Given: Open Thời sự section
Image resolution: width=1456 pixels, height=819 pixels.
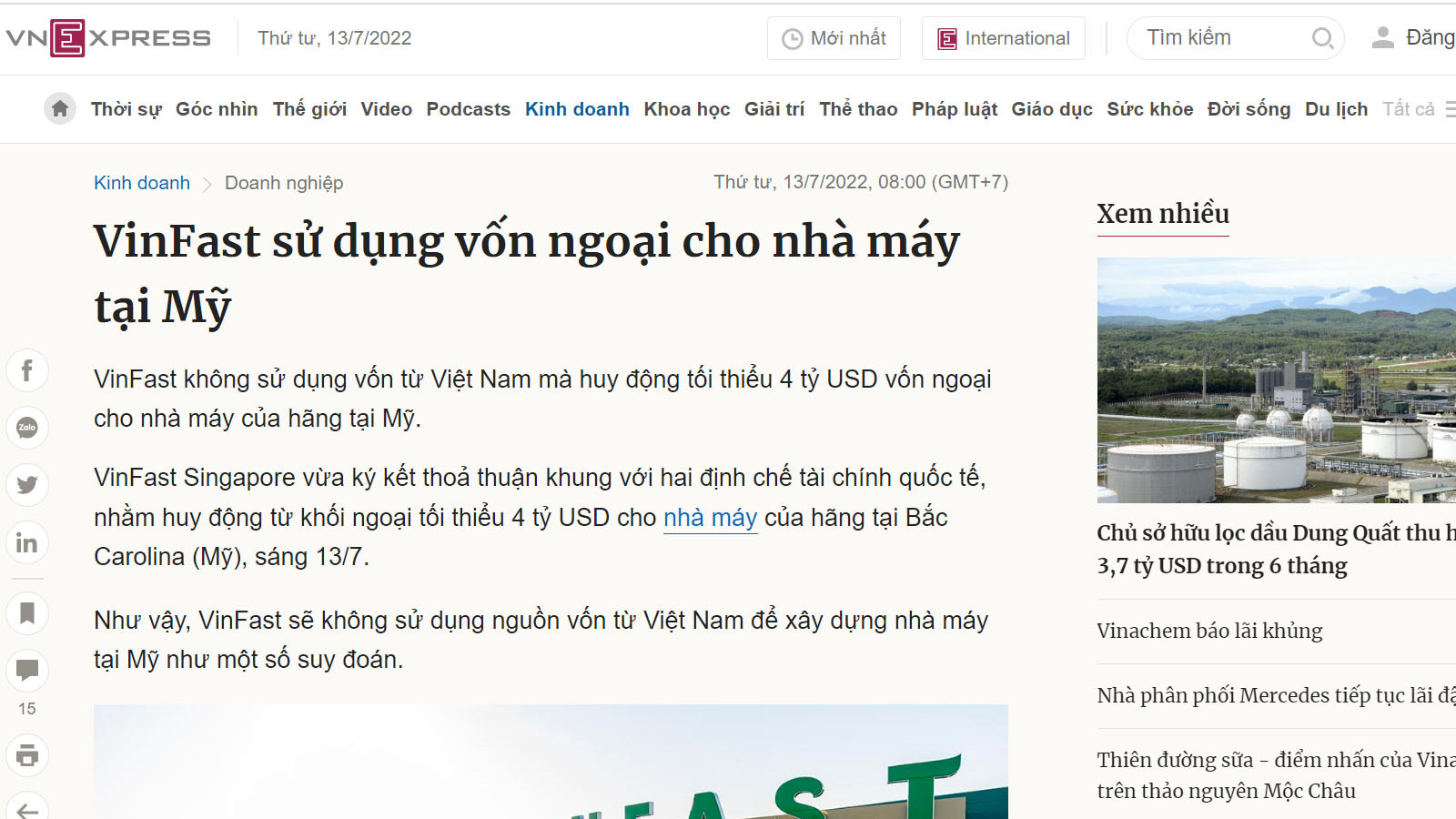Looking at the screenshot, I should (126, 109).
